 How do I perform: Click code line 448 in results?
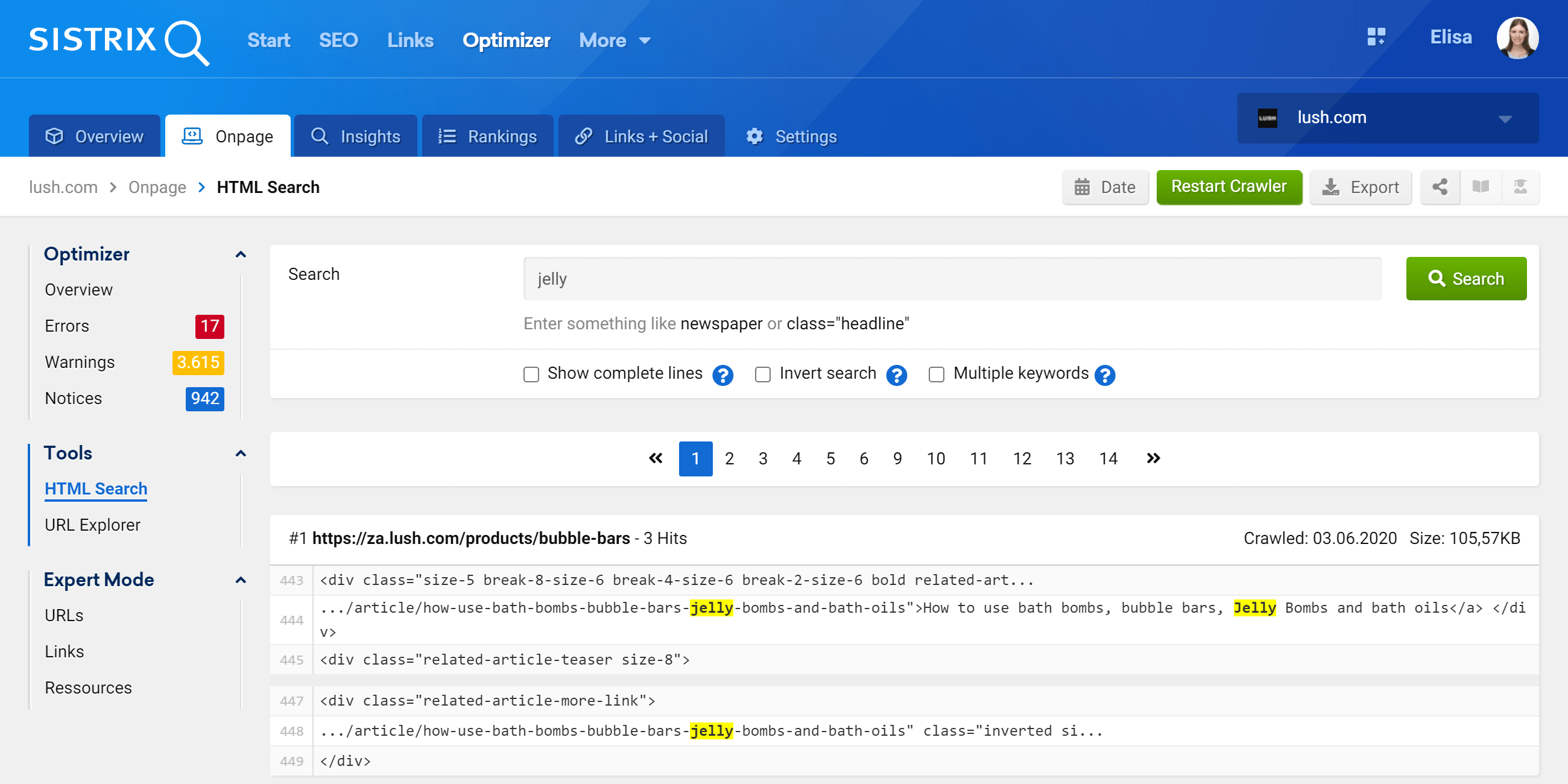904,732
